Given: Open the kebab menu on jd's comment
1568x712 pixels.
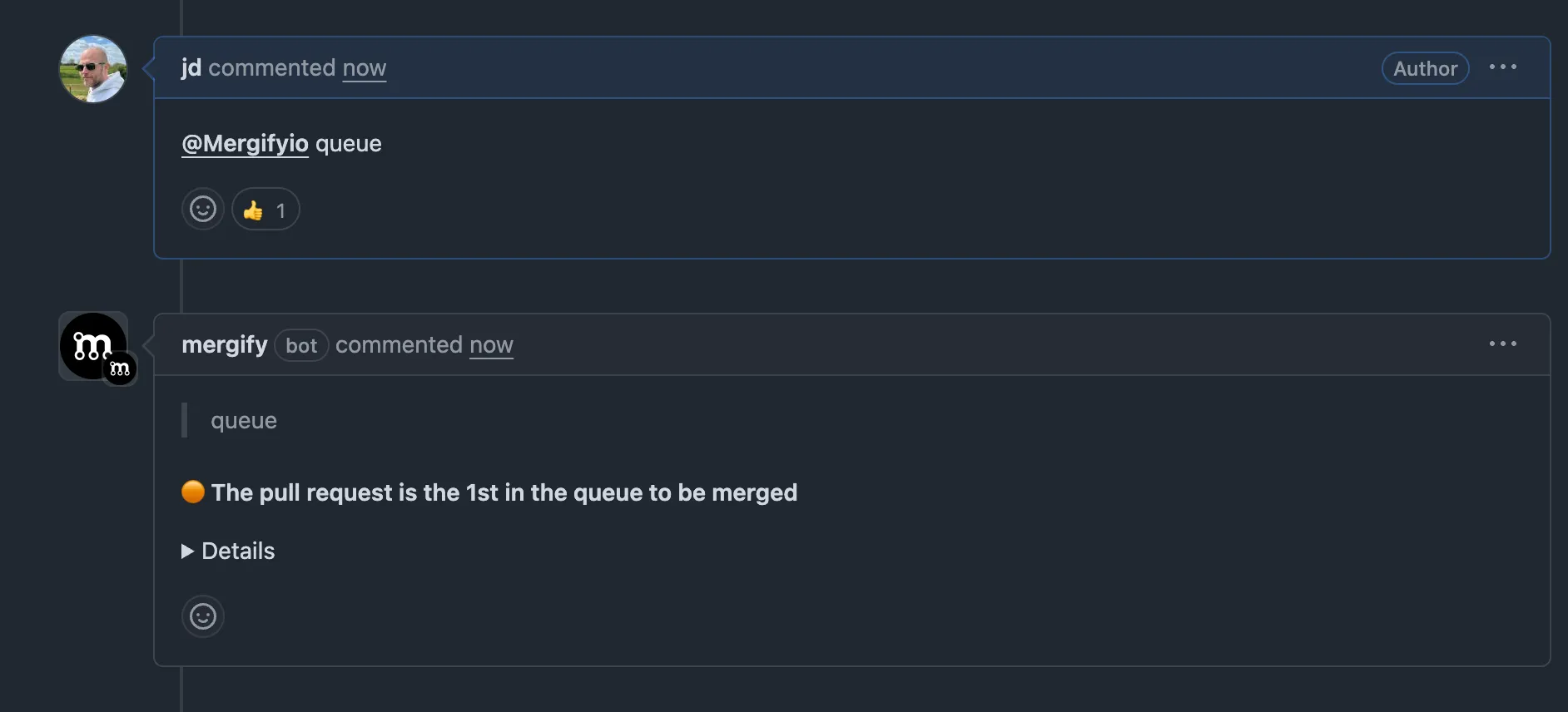Looking at the screenshot, I should (1503, 67).
